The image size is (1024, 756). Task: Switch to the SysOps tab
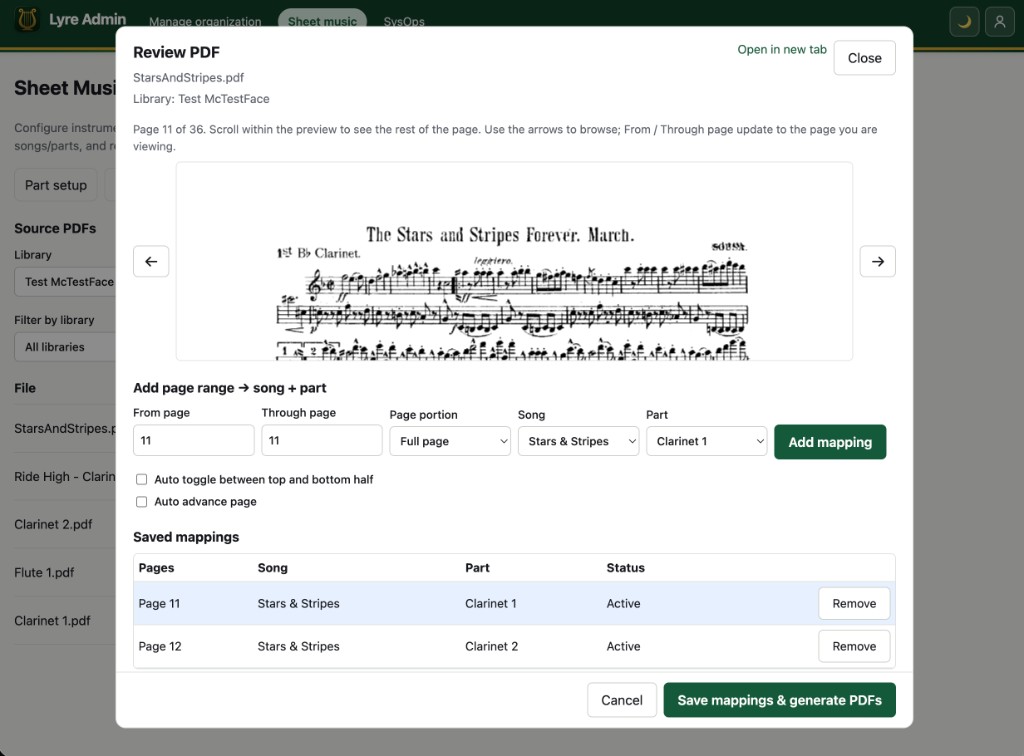click(x=404, y=22)
